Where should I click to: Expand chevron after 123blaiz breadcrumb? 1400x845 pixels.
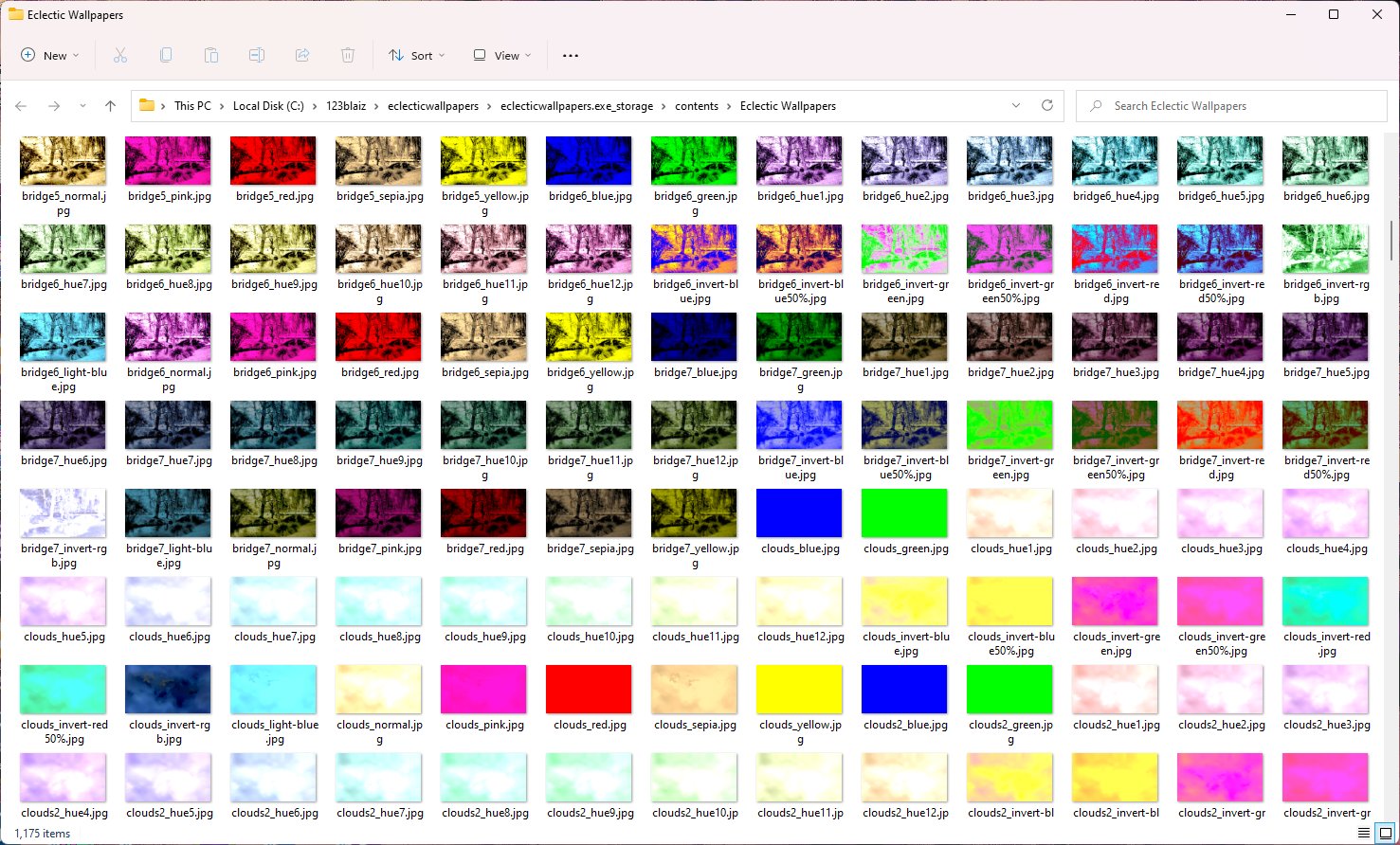click(x=377, y=106)
